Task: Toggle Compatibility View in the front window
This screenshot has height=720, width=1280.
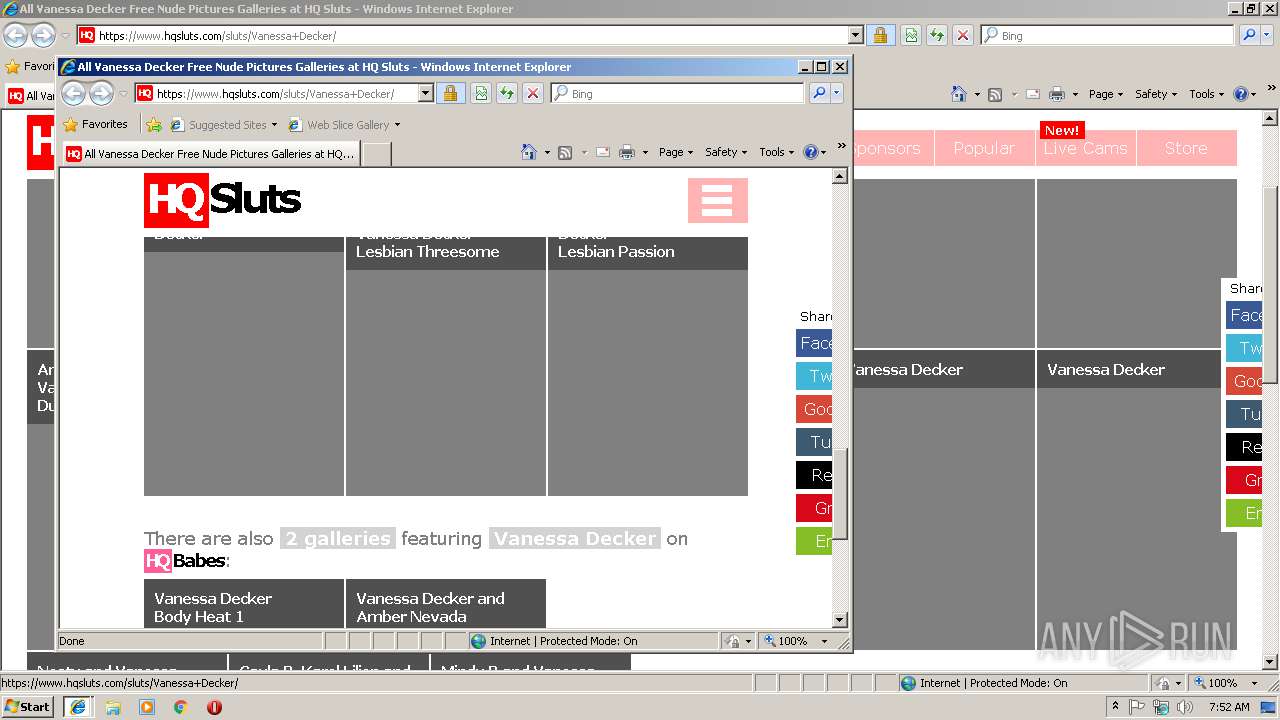Action: pyautogui.click(x=481, y=93)
